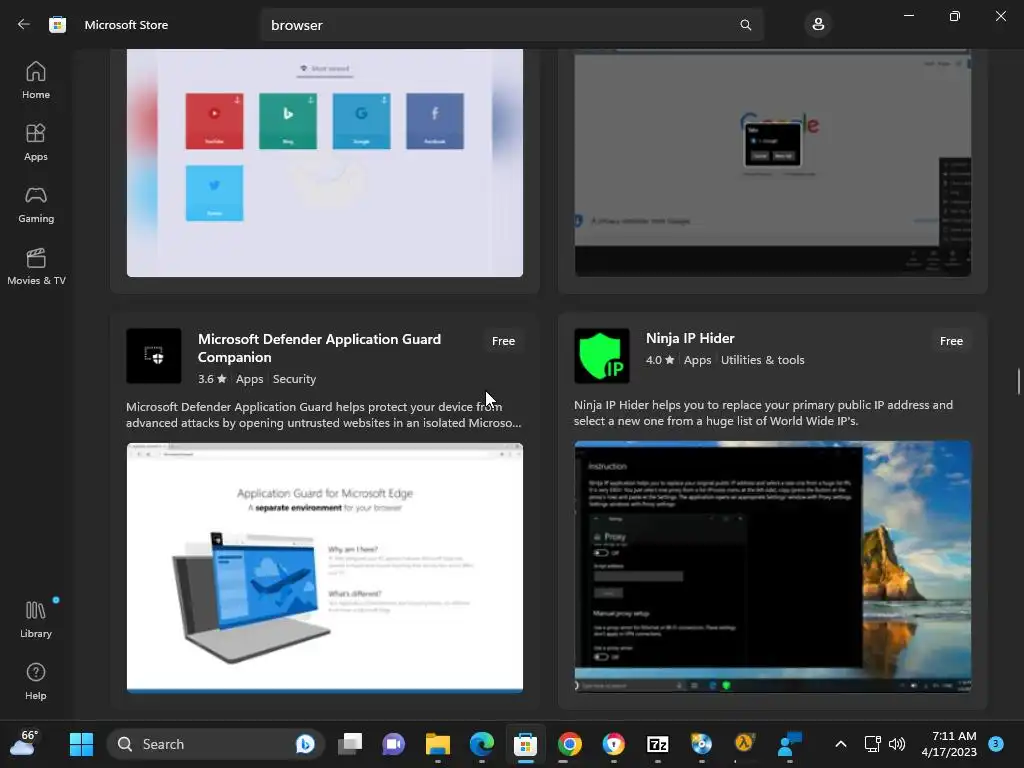Open the Windows Start button
Viewport: 1024px width, 768px height.
click(x=82, y=744)
